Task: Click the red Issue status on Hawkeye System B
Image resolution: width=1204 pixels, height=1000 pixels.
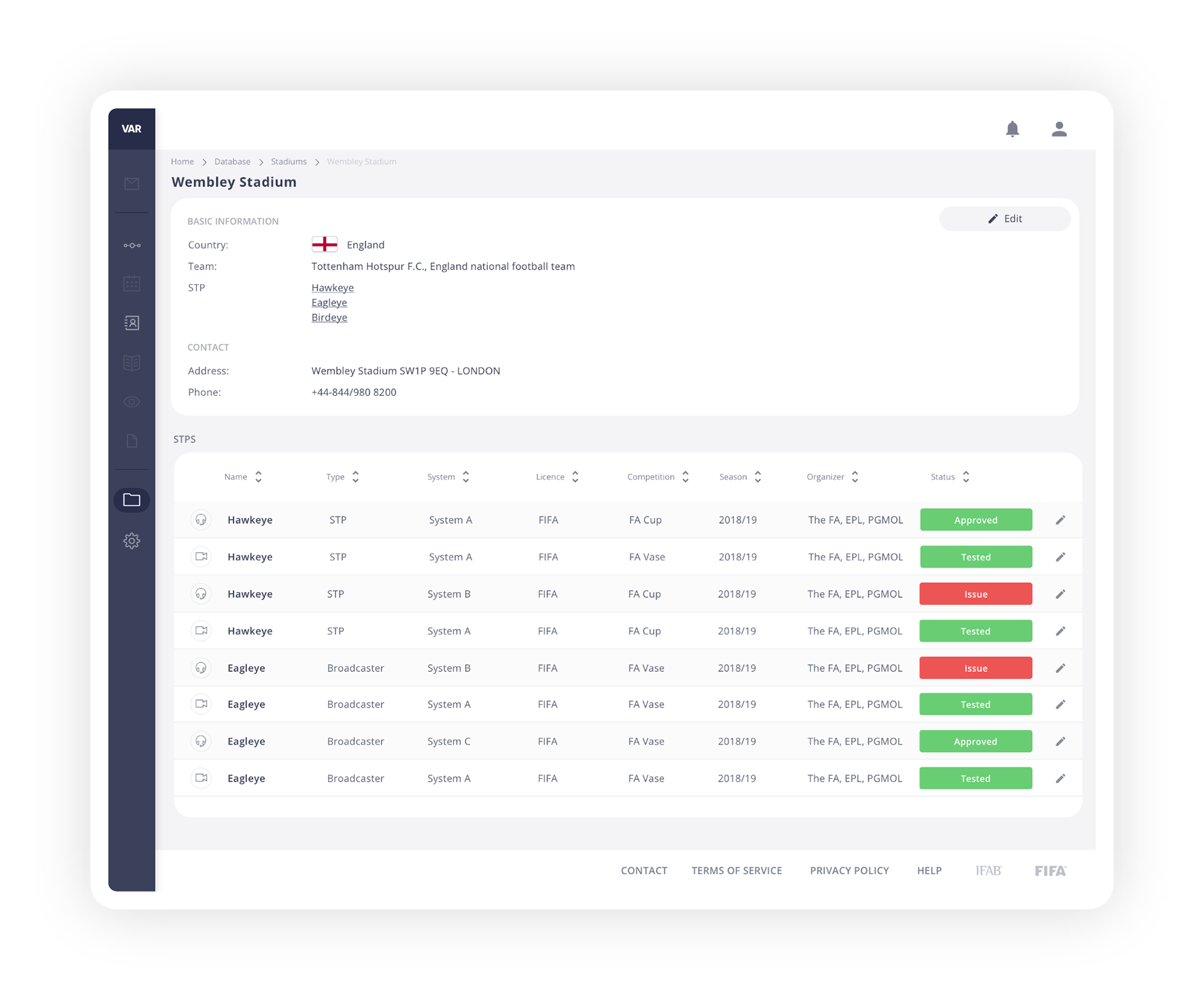Action: pyautogui.click(x=975, y=594)
